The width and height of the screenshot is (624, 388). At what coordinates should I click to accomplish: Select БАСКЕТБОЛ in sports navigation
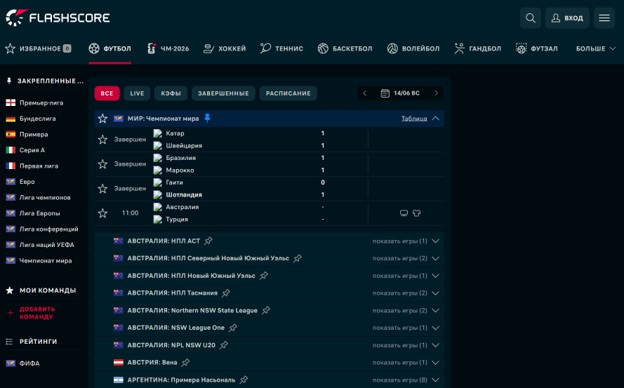(345, 49)
